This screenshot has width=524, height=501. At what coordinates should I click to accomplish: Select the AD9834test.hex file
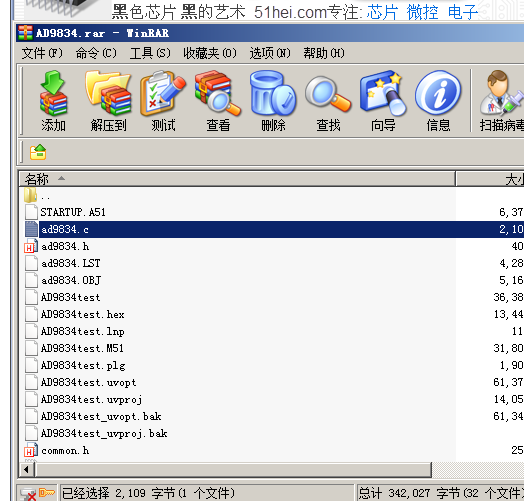coord(82,315)
